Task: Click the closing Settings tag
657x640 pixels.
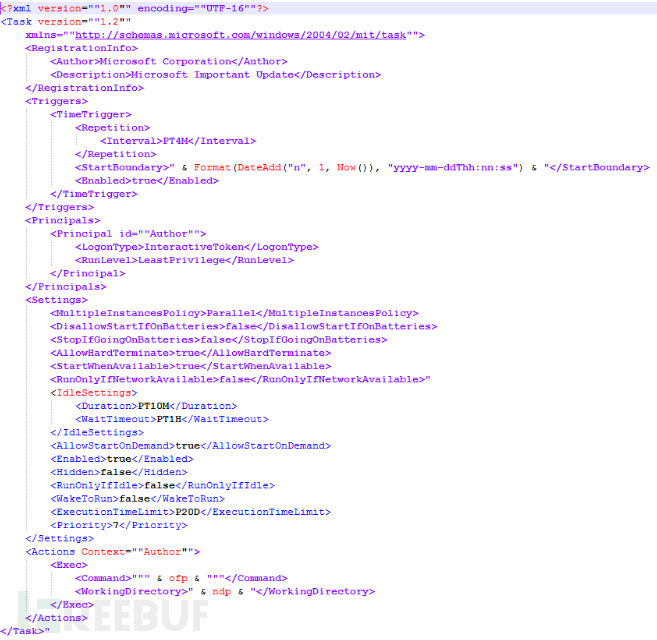Action: [x=59, y=539]
